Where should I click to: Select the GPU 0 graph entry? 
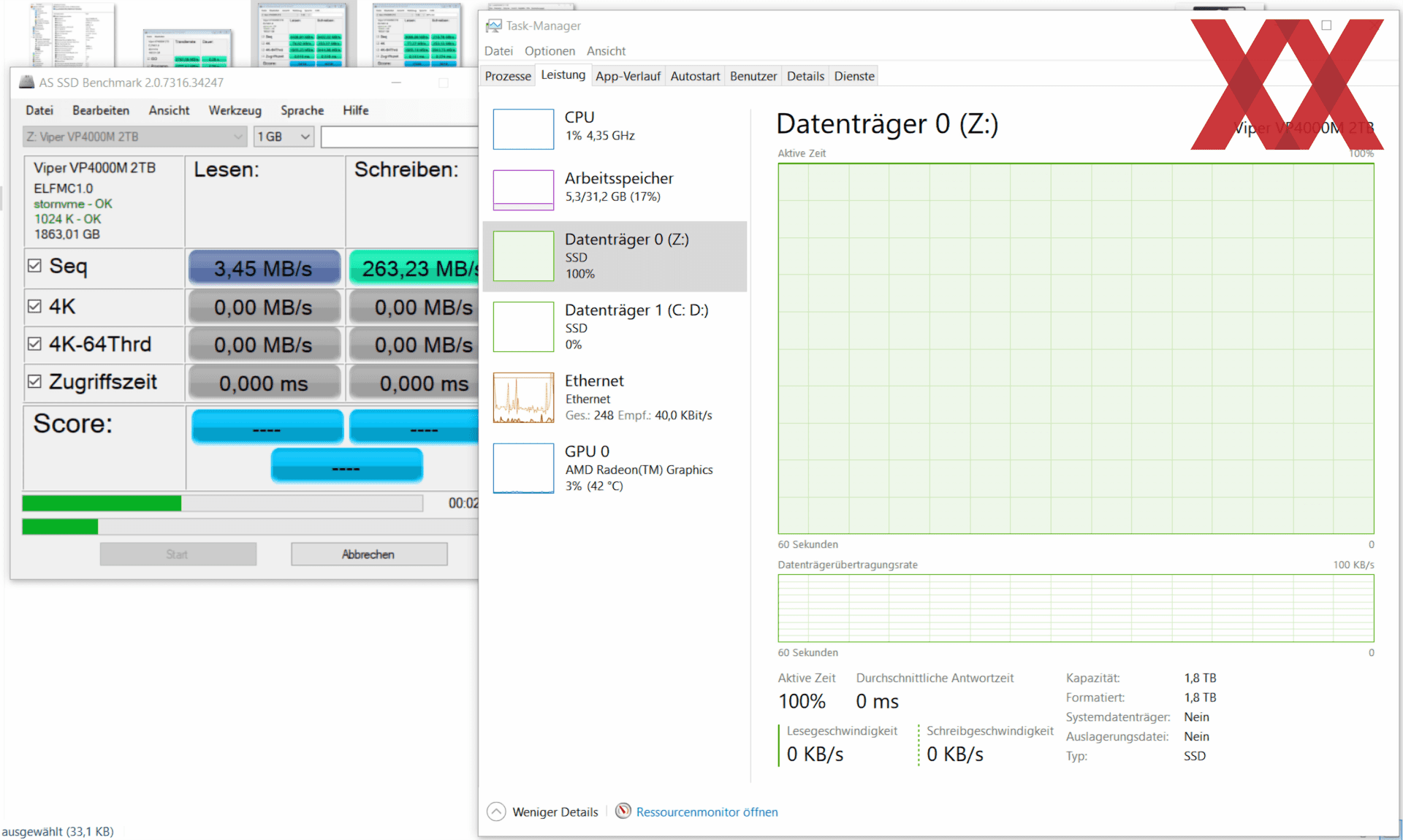pos(615,468)
